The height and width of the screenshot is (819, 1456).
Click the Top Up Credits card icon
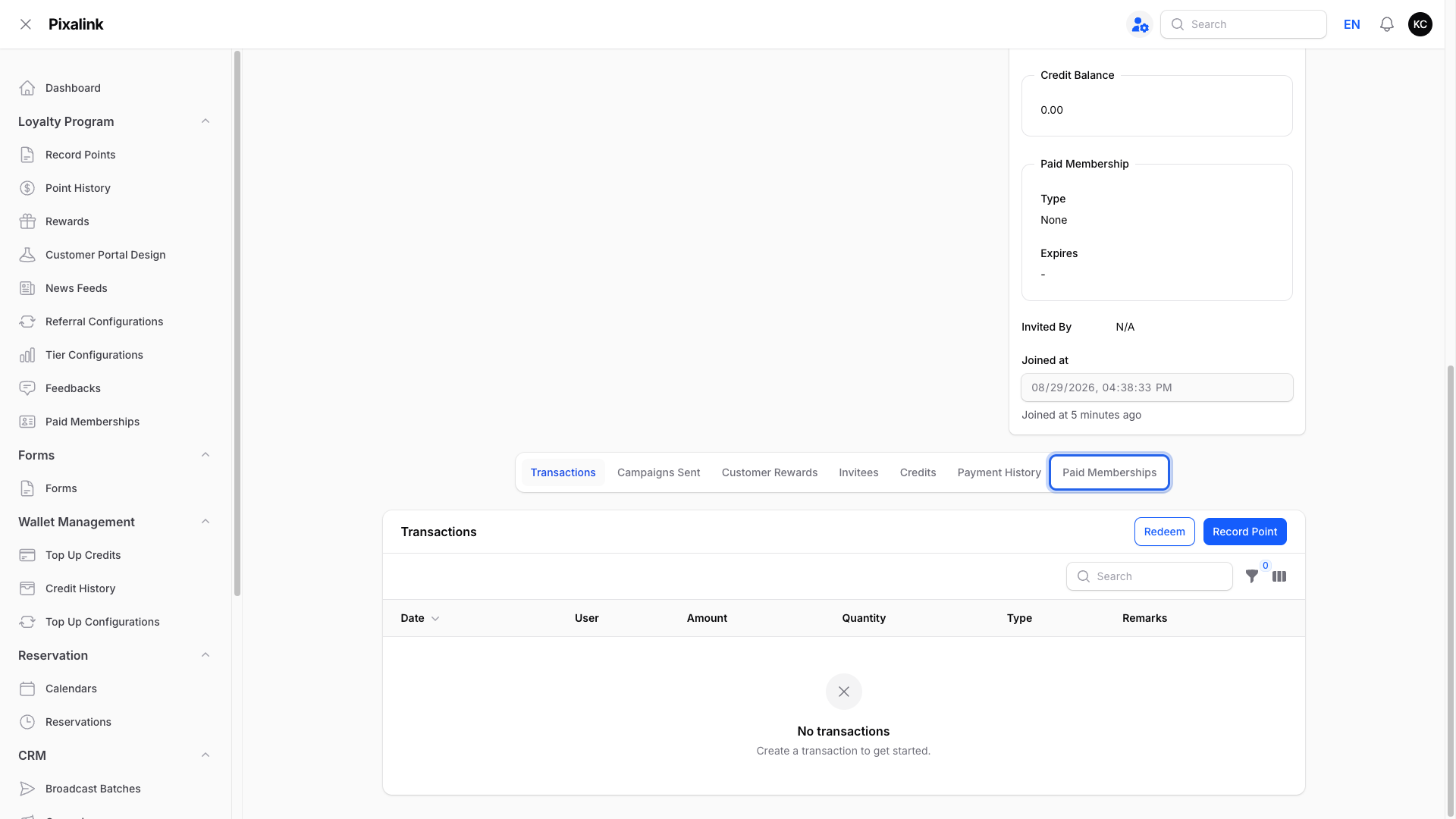[x=27, y=555]
